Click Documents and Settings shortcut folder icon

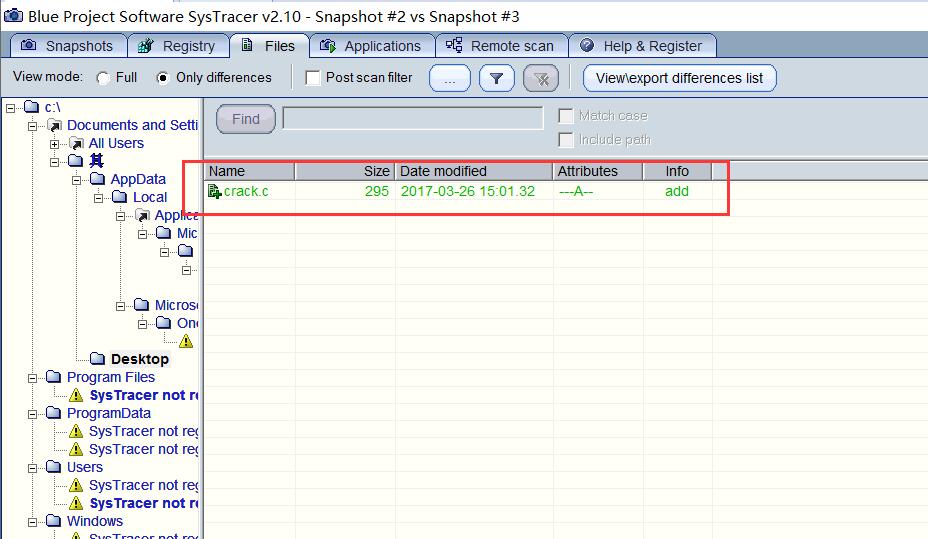[x=54, y=125]
